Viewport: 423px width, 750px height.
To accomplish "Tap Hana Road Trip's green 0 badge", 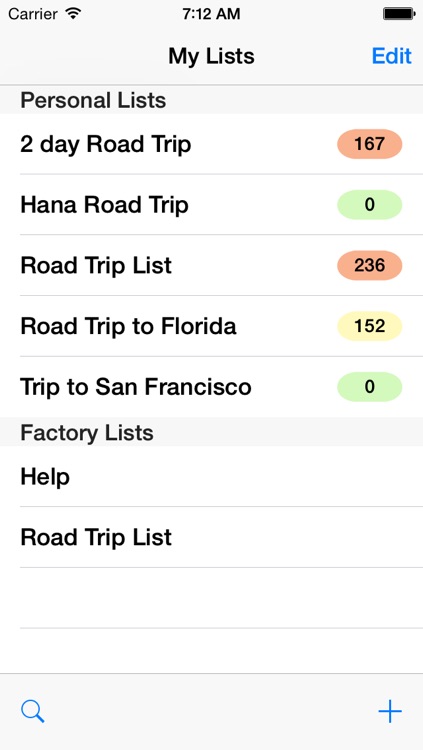I will (369, 205).
